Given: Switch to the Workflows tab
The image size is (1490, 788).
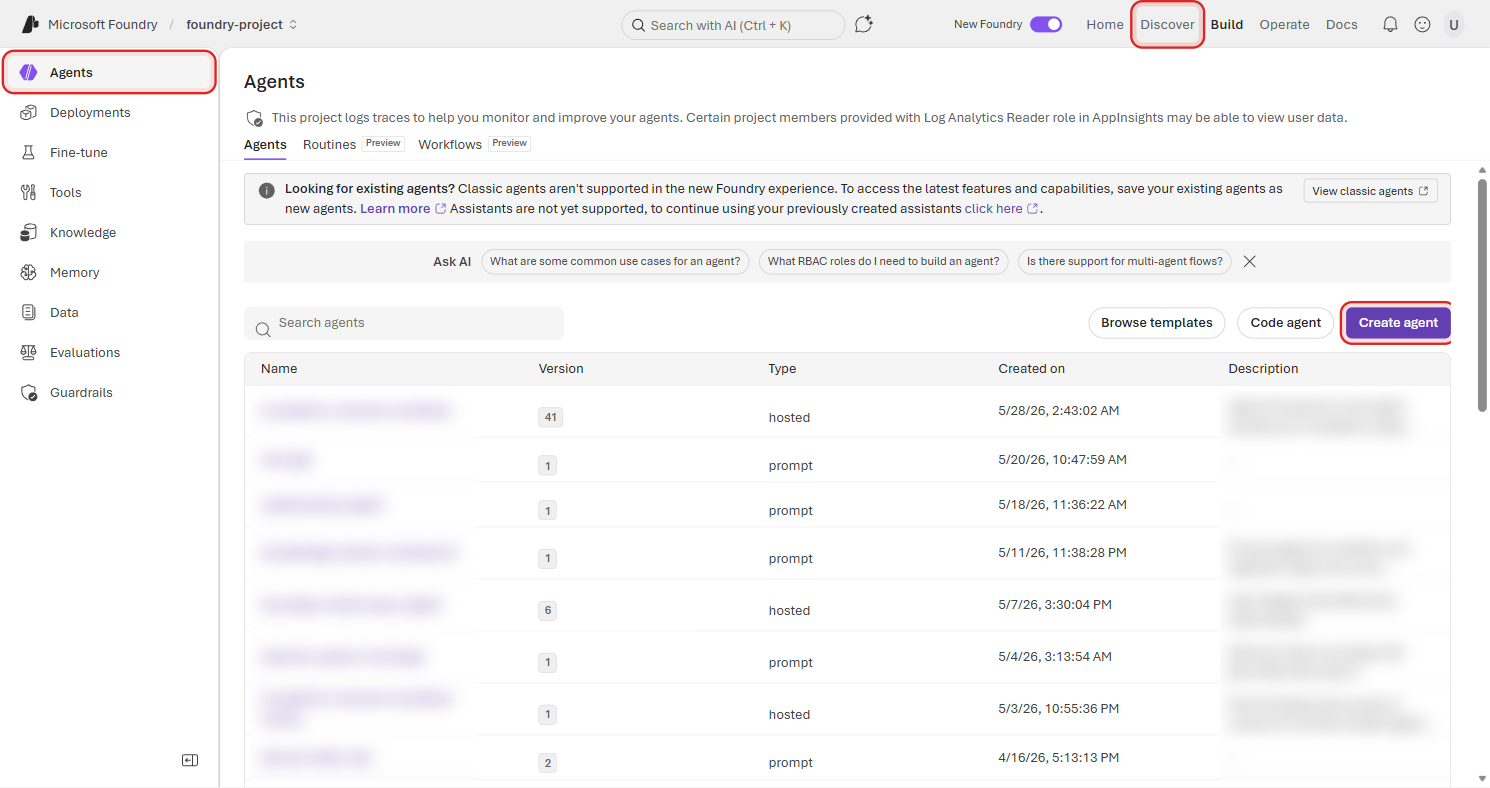Looking at the screenshot, I should pos(450,144).
